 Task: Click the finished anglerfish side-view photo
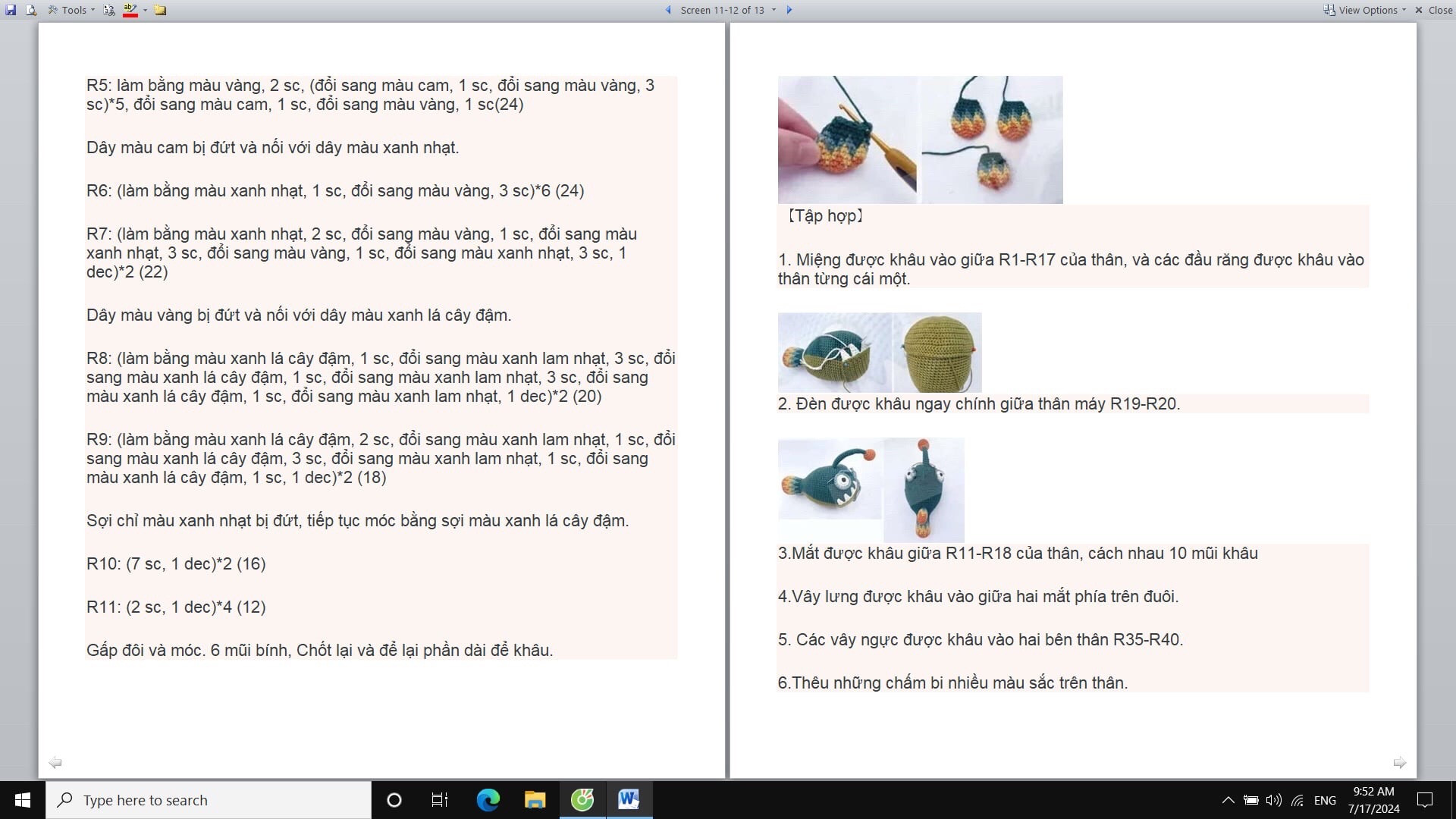click(830, 479)
